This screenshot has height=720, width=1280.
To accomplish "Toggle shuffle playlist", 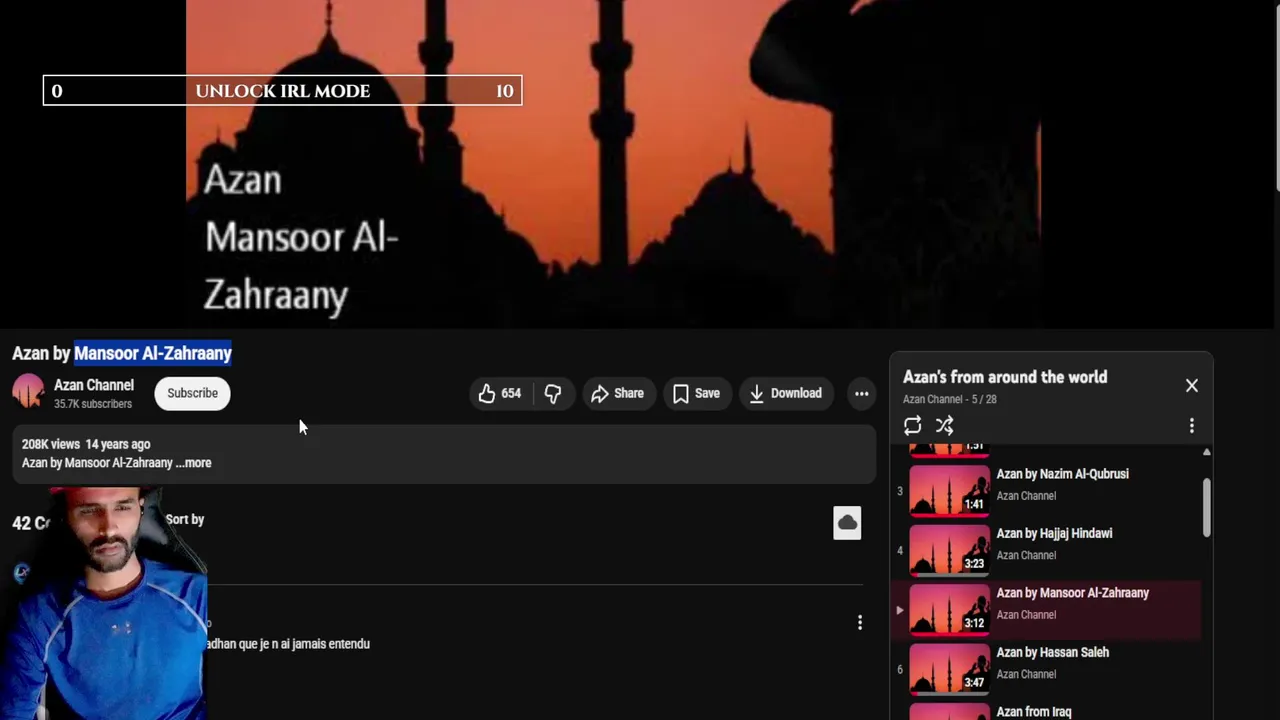I will click(944, 426).
